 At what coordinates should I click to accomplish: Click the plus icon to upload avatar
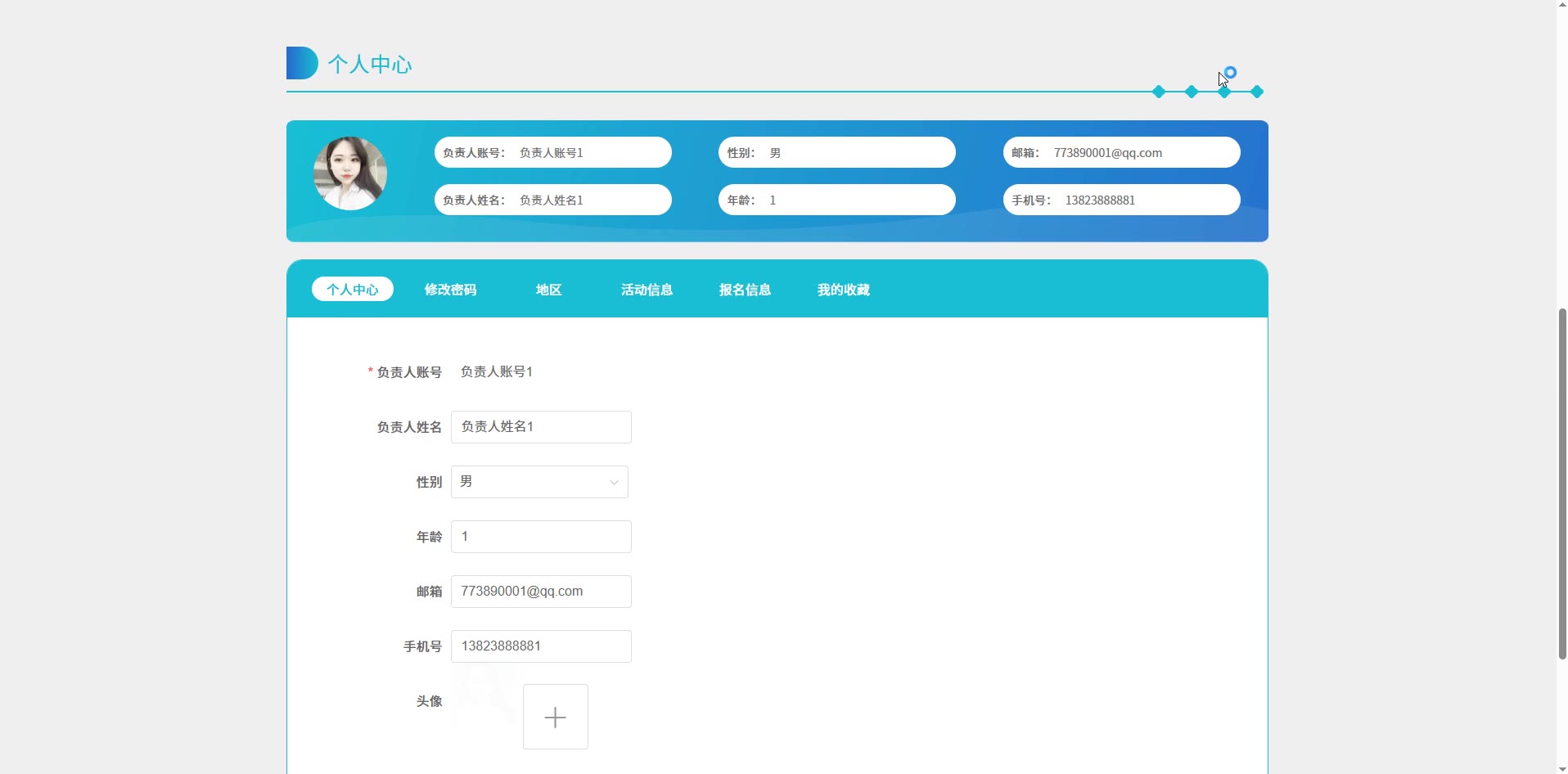click(x=555, y=717)
